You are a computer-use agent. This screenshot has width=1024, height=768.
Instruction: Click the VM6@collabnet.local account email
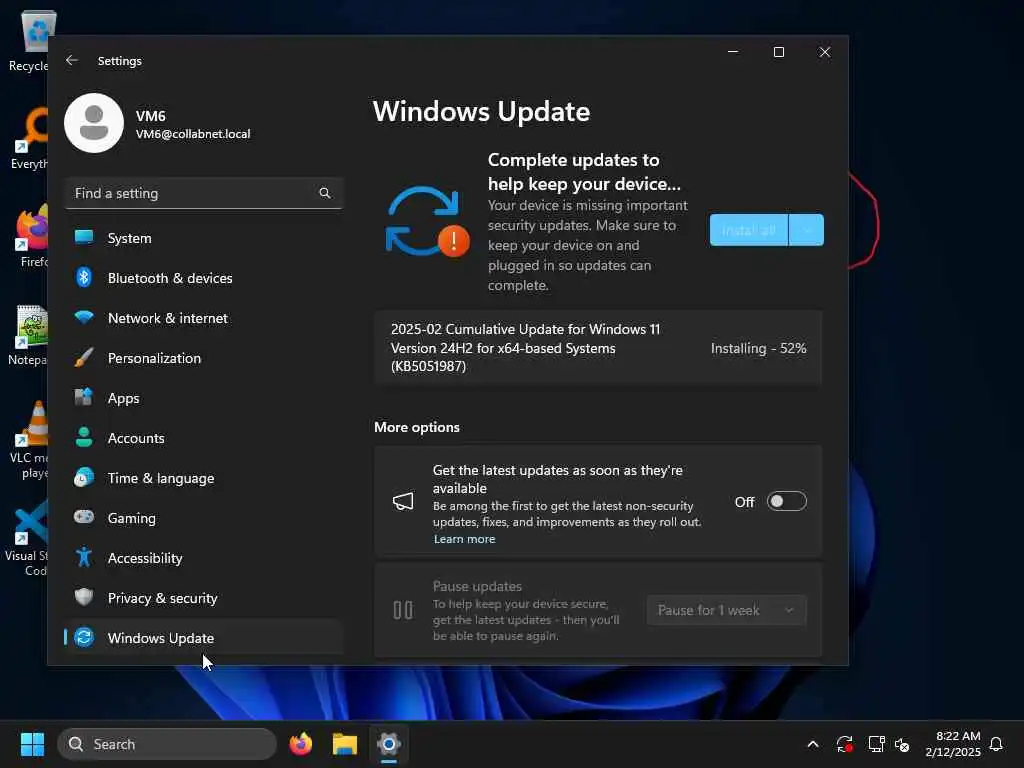coord(193,134)
